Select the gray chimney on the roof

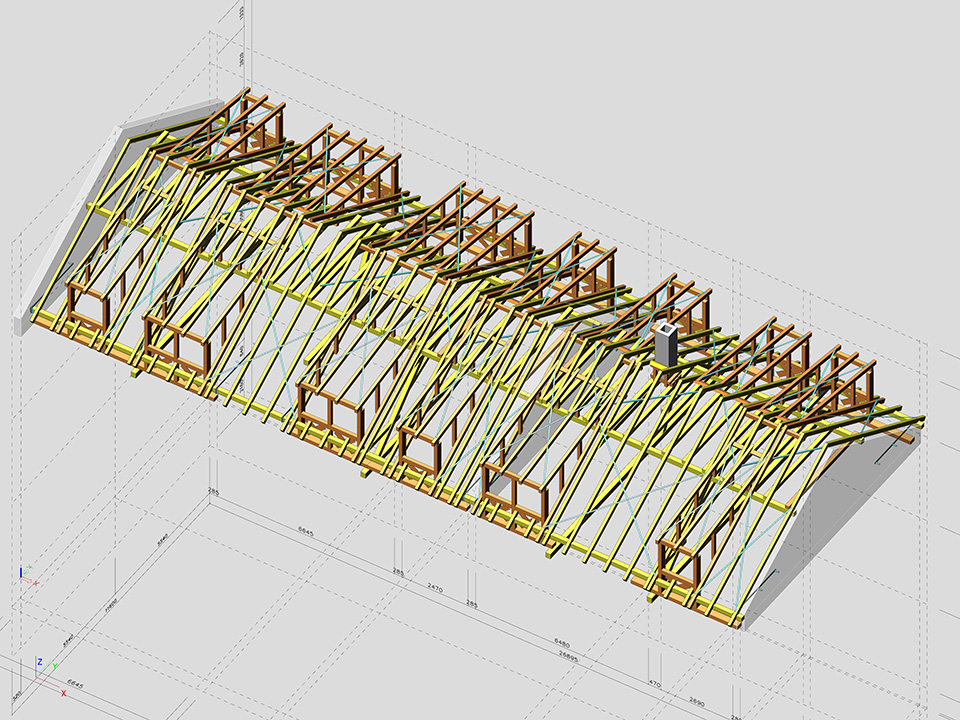(664, 344)
